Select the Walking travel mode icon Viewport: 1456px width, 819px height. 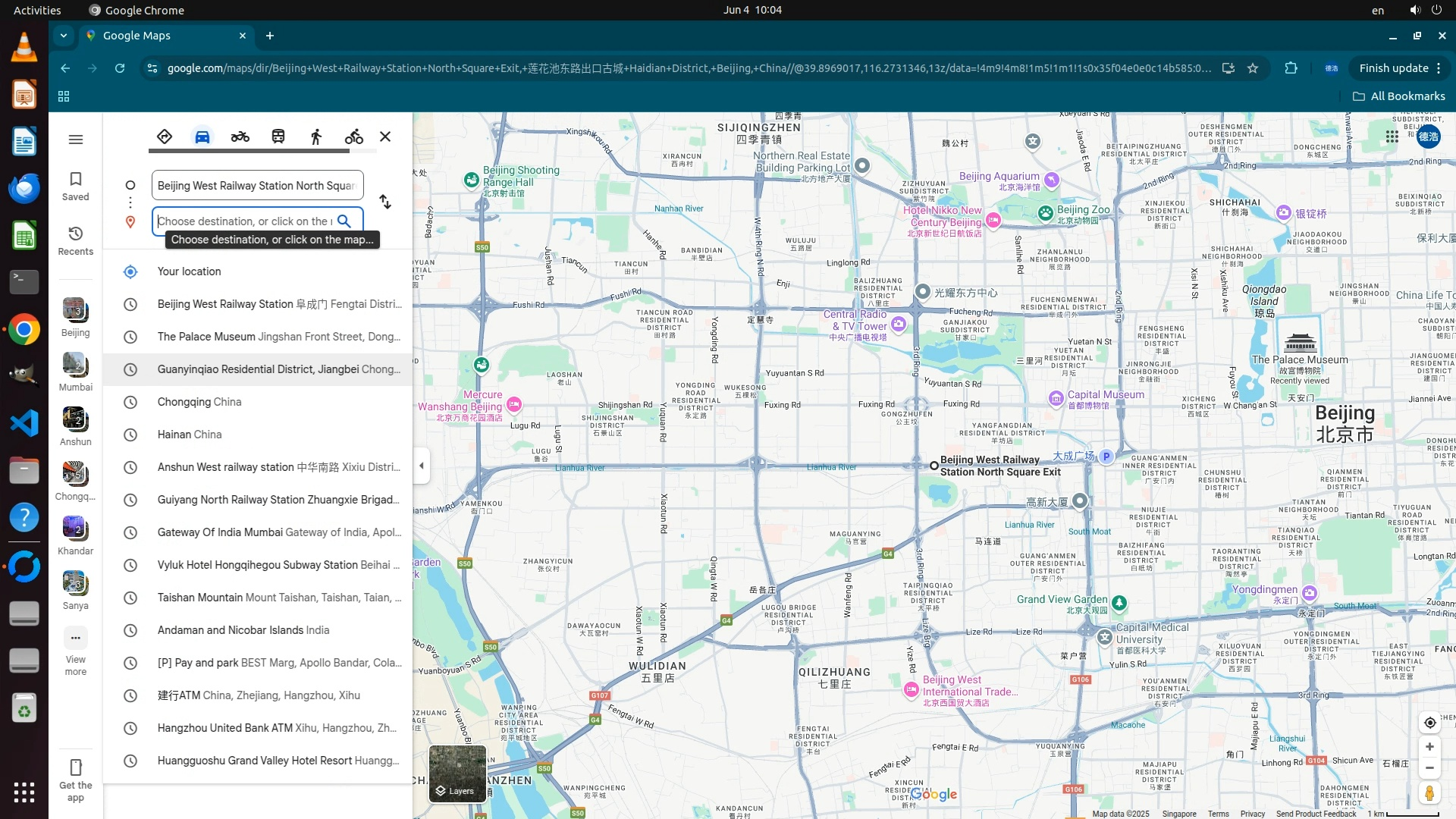coord(316,136)
